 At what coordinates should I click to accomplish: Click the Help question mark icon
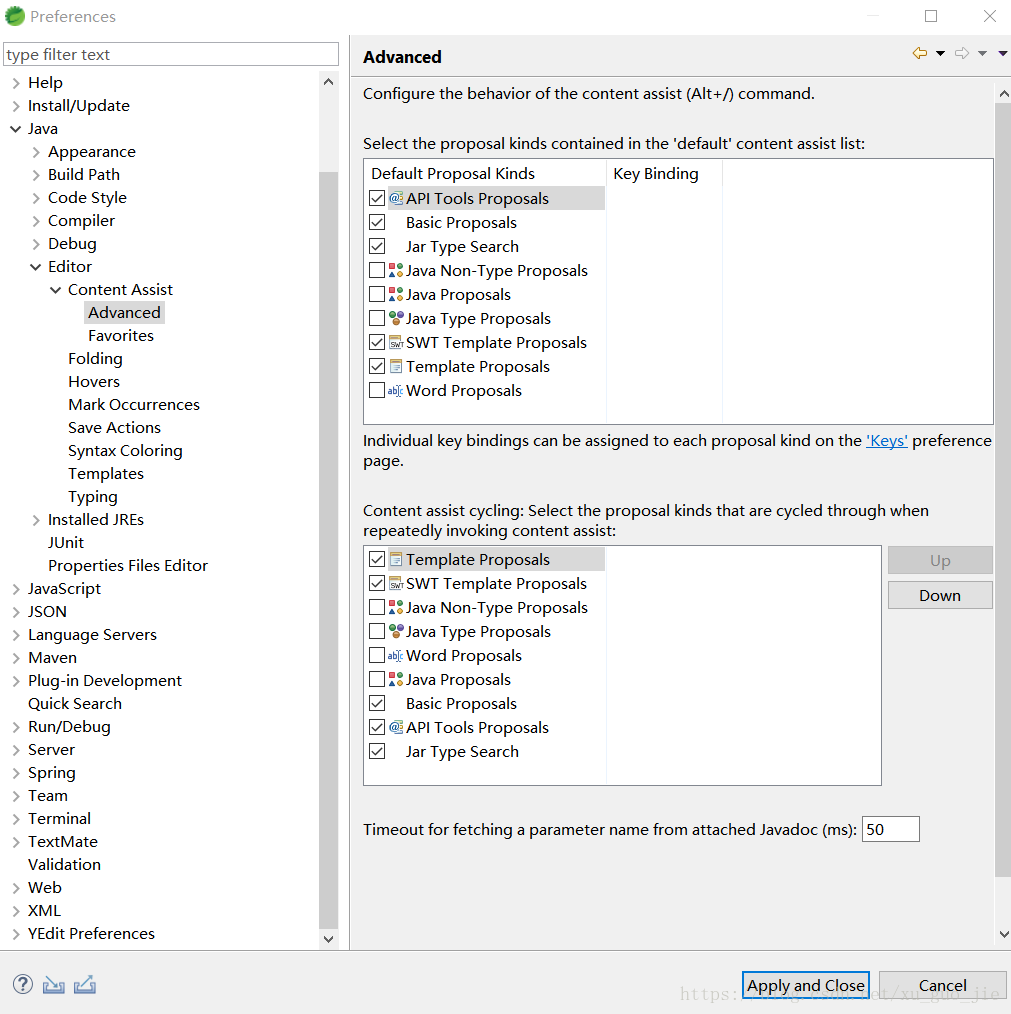[23, 984]
